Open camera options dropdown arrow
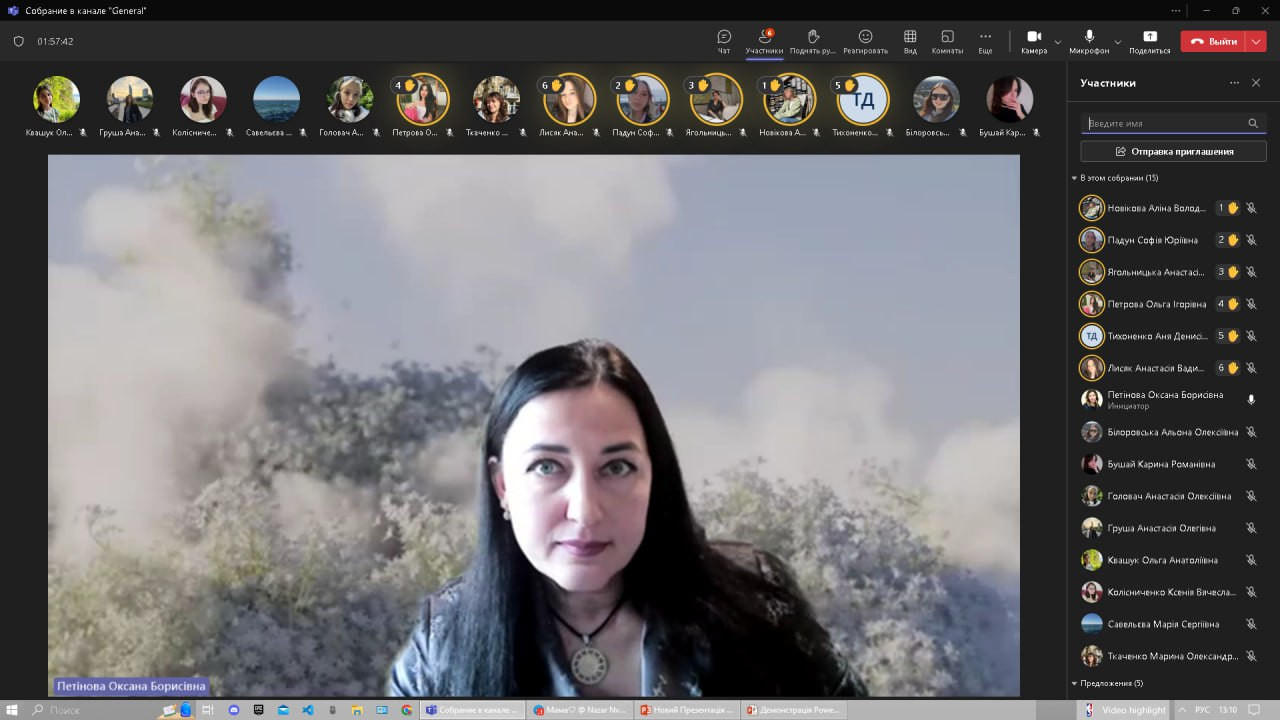 (1058, 42)
